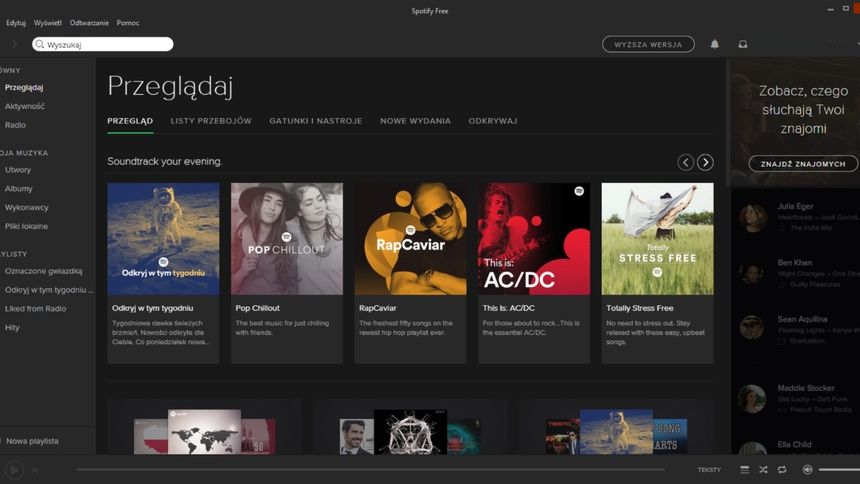Toggle repeat playback

[782, 469]
